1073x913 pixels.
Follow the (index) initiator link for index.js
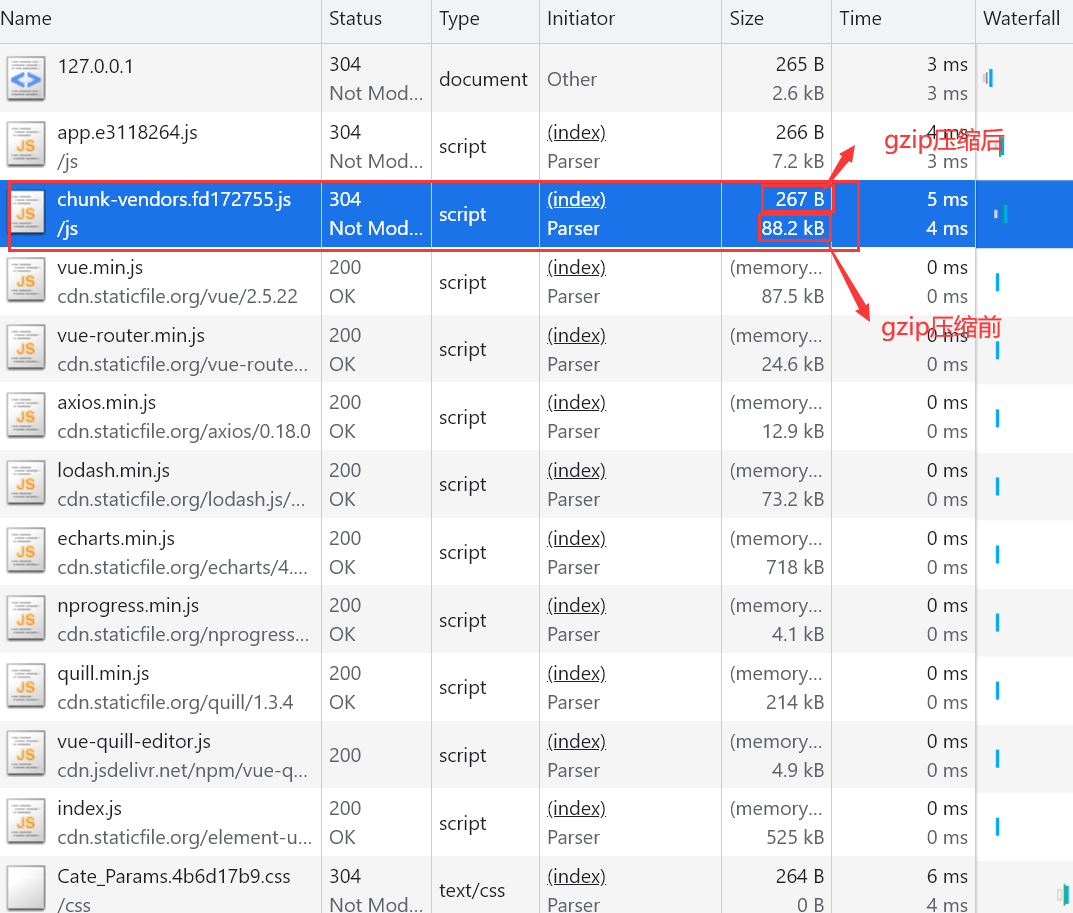576,808
